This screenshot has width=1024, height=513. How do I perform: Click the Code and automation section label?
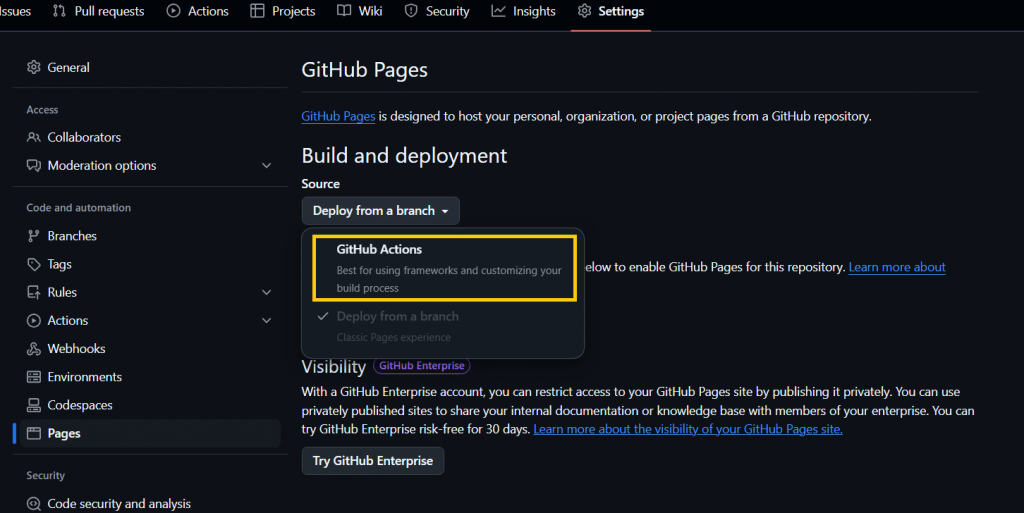(78, 208)
